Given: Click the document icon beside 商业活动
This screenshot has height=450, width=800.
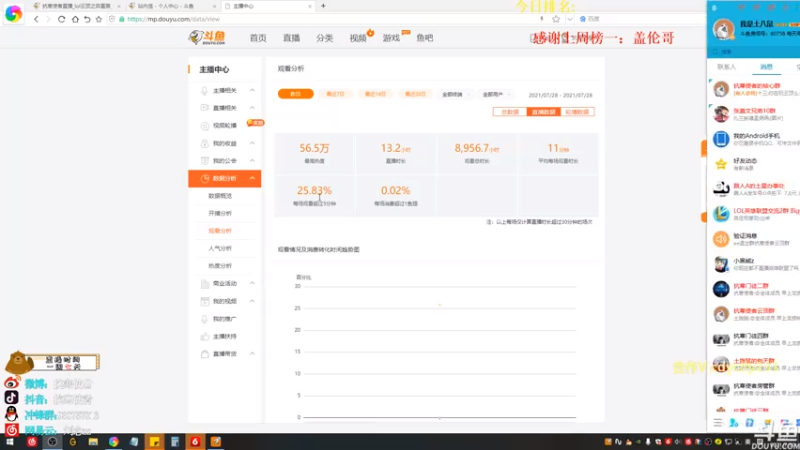Looking at the screenshot, I should pos(205,283).
